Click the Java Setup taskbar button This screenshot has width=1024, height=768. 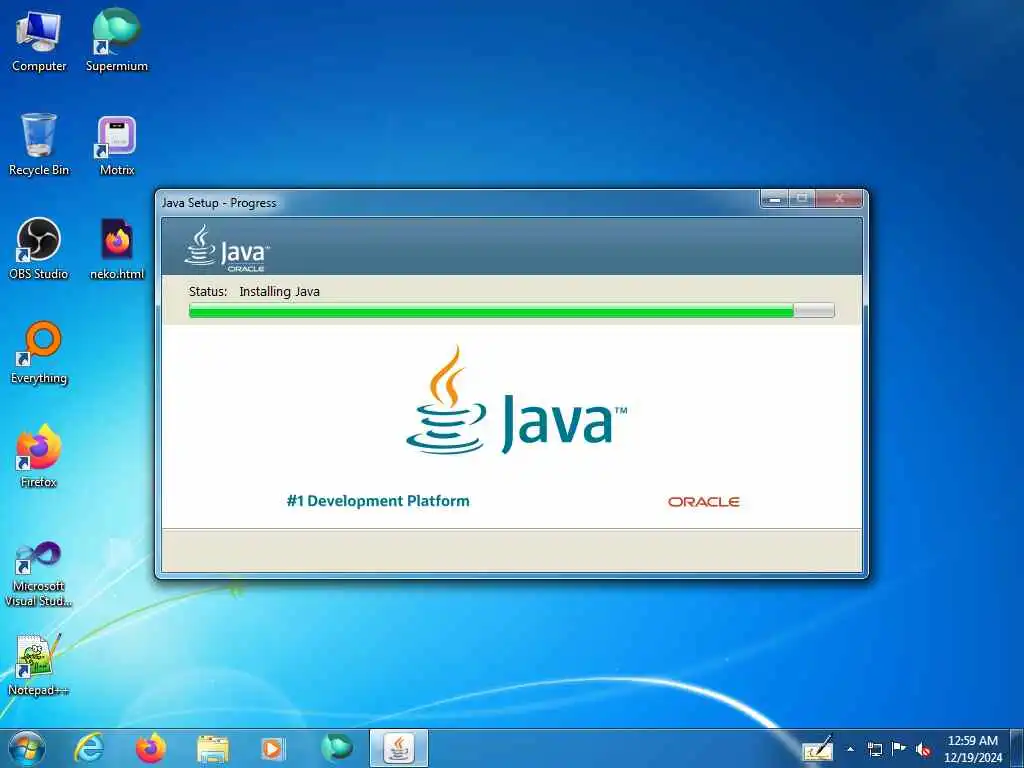click(x=398, y=748)
